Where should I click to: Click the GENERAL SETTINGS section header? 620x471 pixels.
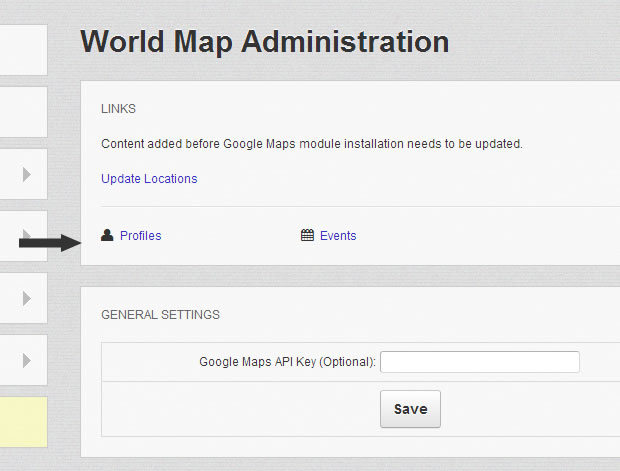(160, 315)
